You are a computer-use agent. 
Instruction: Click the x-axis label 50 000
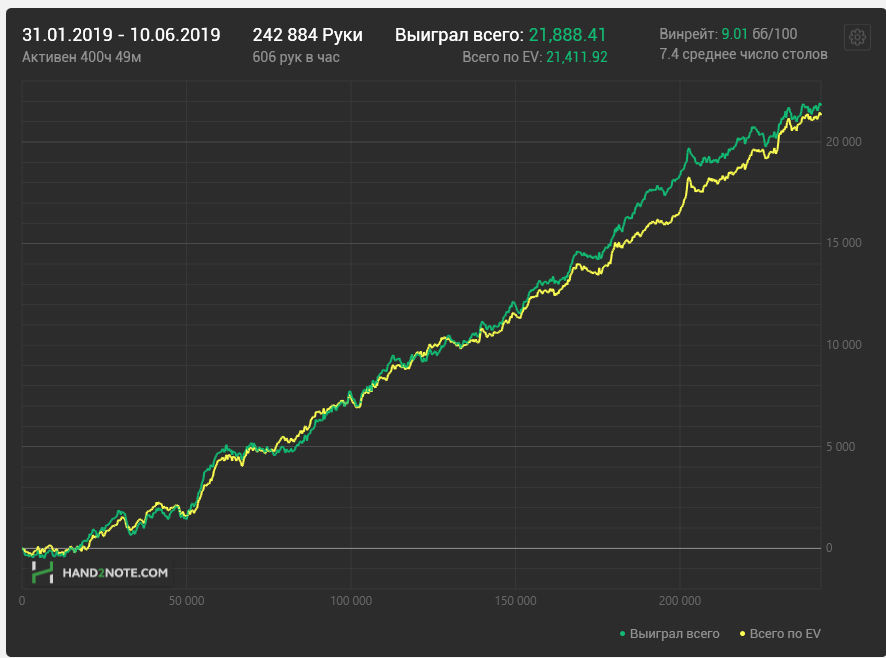[x=186, y=601]
